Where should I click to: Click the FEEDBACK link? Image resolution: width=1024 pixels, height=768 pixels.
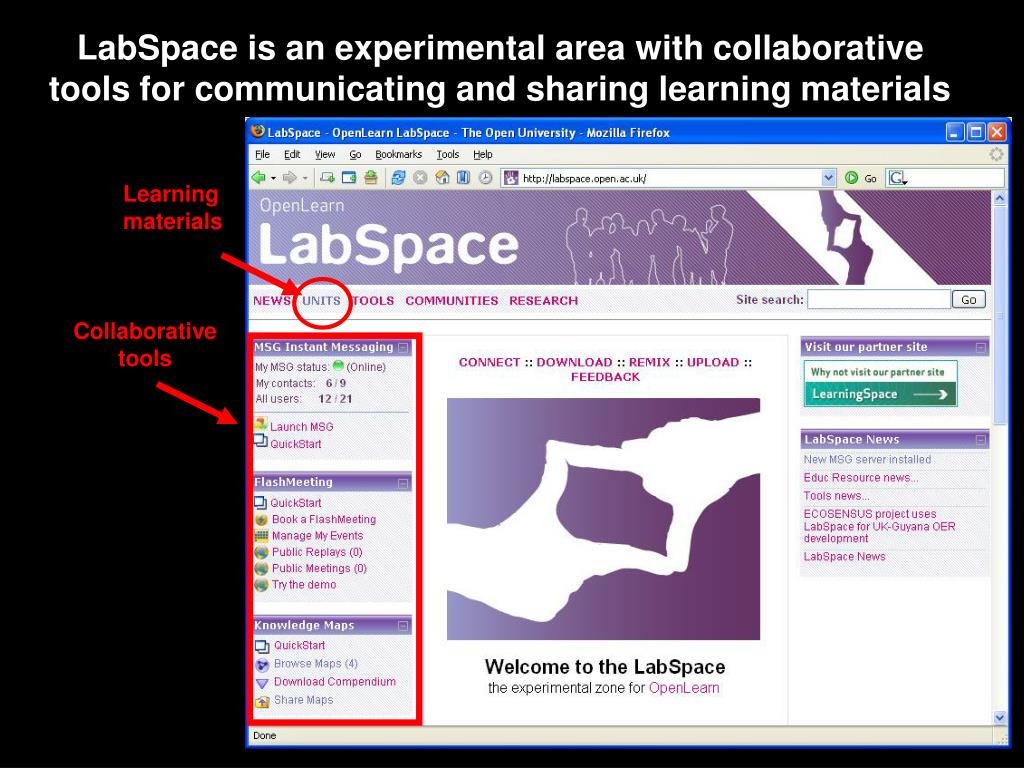pos(605,377)
